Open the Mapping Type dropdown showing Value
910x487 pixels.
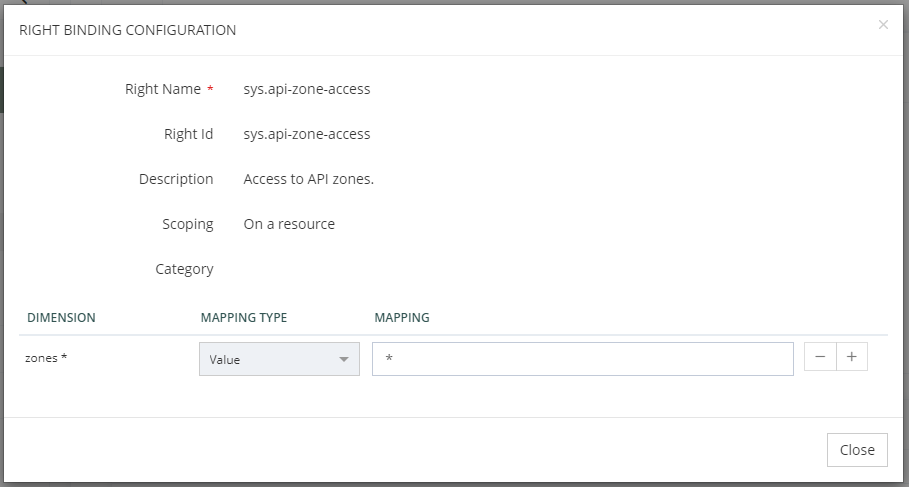(279, 359)
